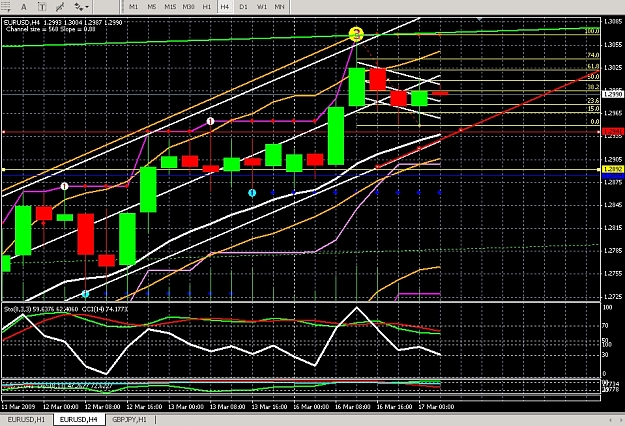Click the 1.2725 price scale value
625x426 pixels.
[613, 296]
